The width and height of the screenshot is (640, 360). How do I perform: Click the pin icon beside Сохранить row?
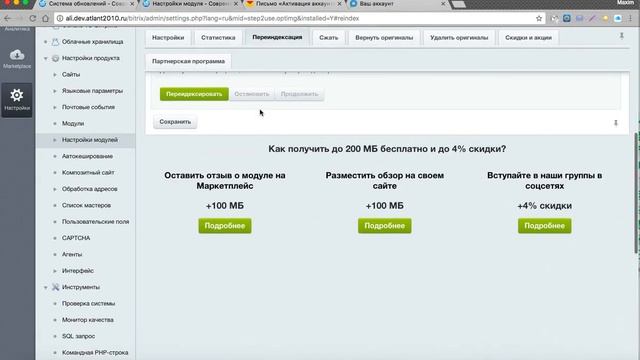[616, 122]
